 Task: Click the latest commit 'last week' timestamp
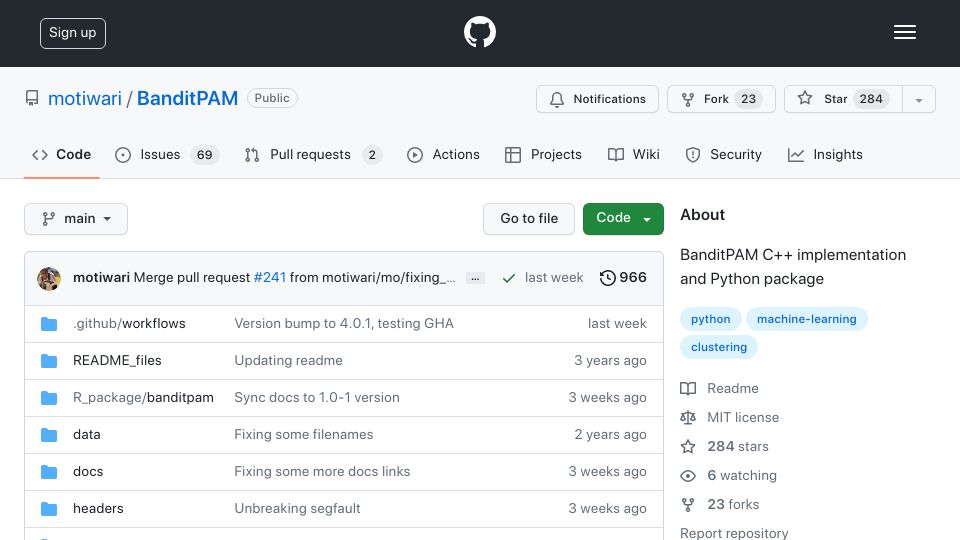(553, 277)
